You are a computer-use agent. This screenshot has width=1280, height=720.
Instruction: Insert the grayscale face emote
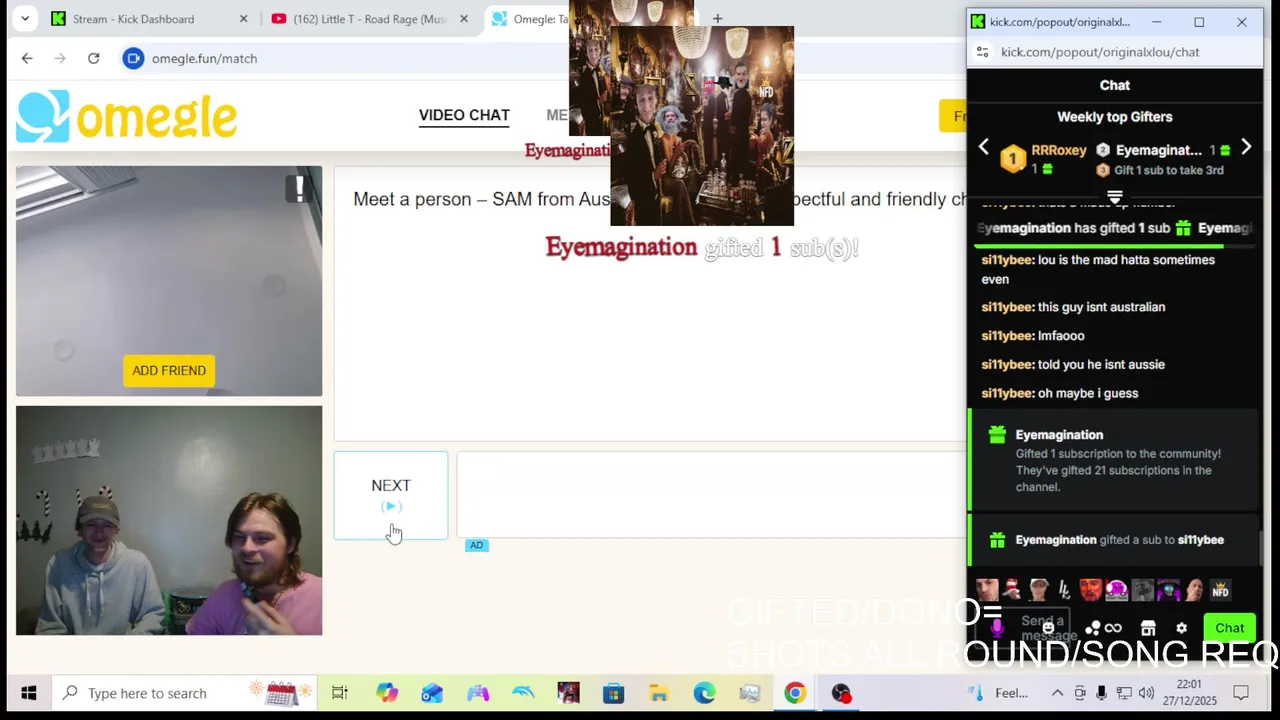pos(1142,590)
